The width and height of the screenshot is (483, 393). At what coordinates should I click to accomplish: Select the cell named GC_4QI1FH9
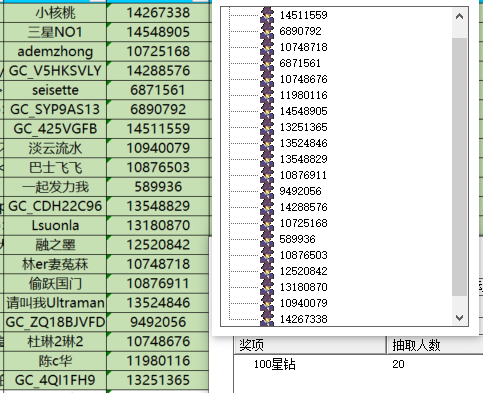(x=55, y=380)
